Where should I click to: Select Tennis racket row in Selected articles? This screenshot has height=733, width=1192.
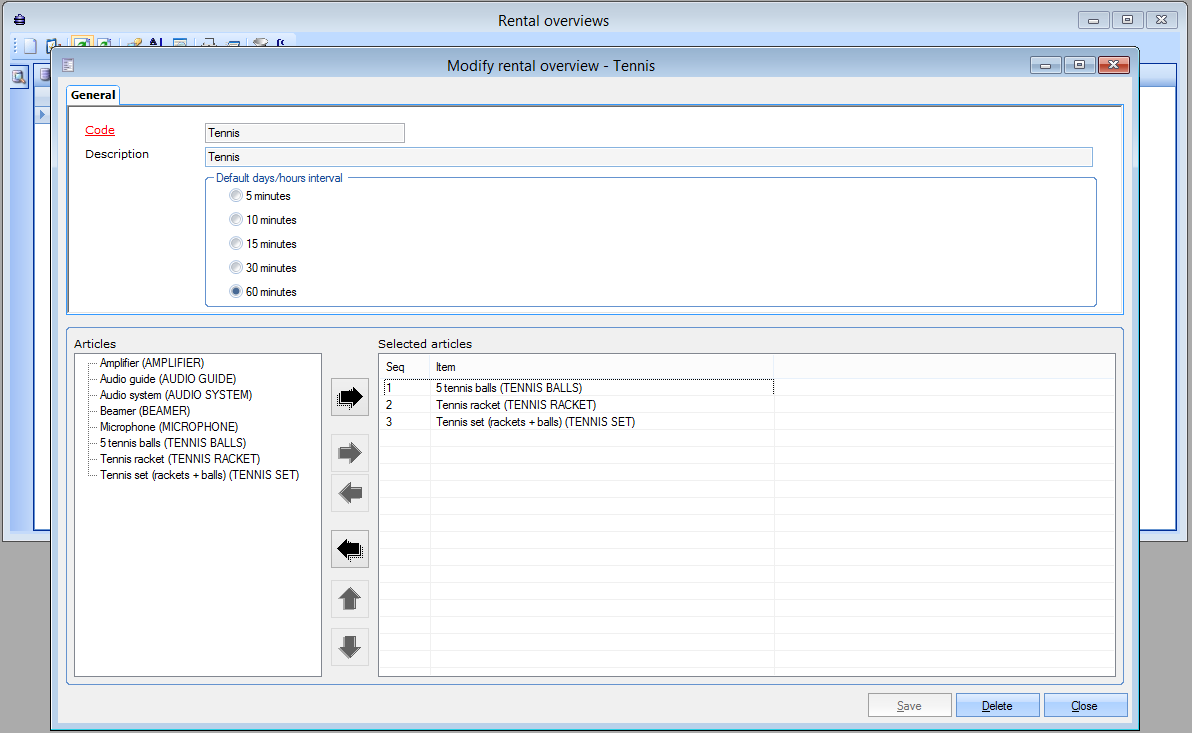pyautogui.click(x=515, y=405)
